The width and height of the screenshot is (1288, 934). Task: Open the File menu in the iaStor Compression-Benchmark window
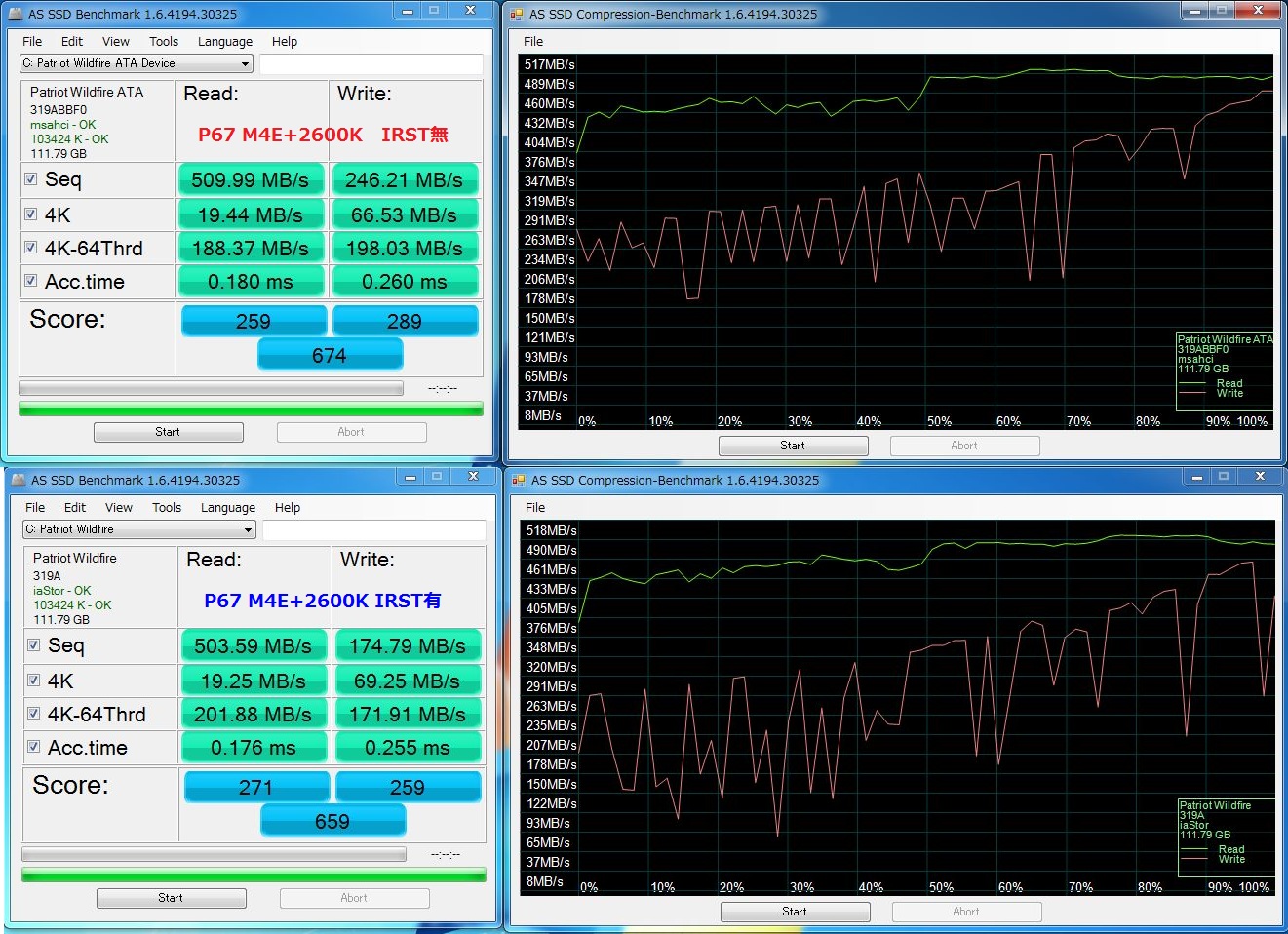tap(535, 508)
